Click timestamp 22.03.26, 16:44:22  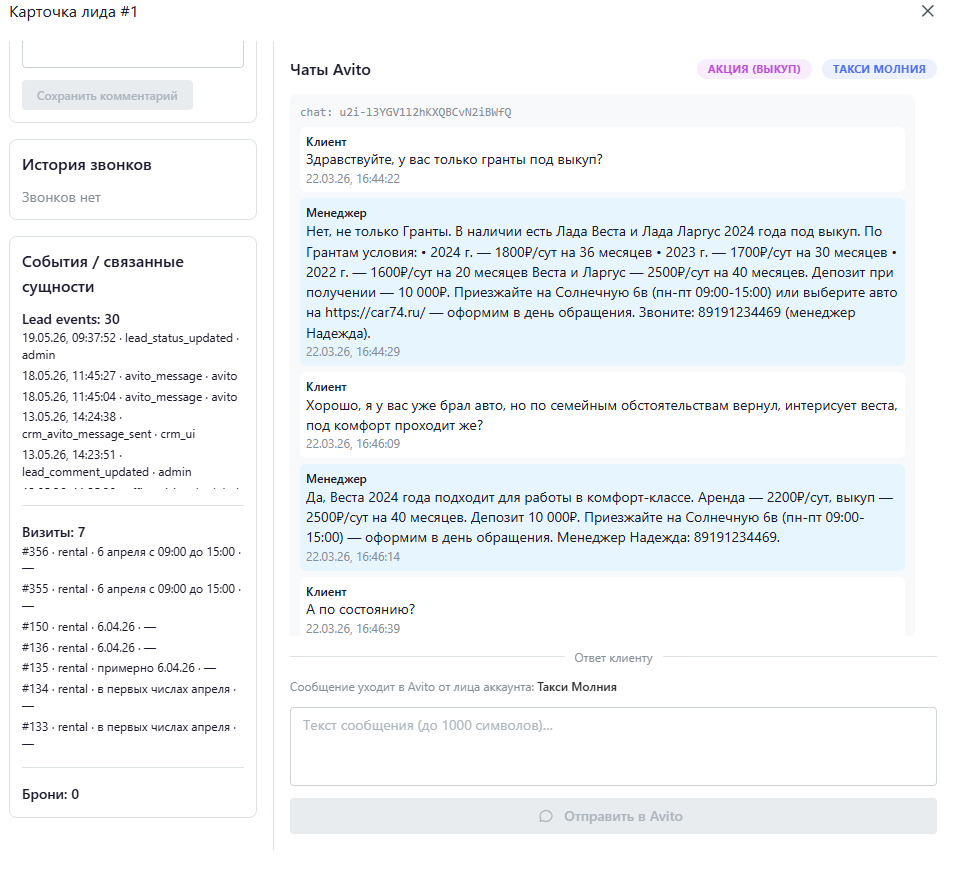pyautogui.click(x=353, y=179)
